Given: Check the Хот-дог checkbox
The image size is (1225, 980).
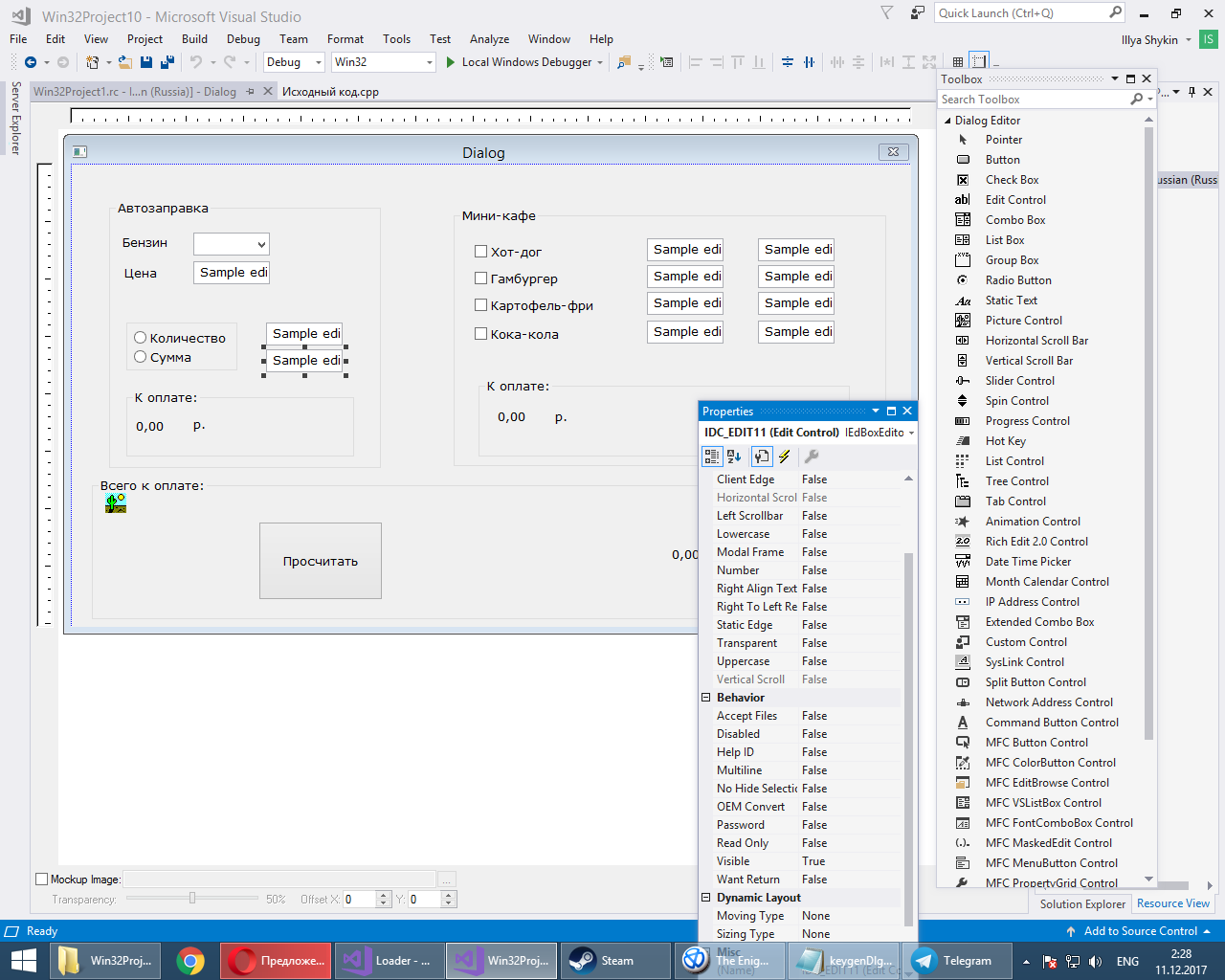Looking at the screenshot, I should click(481, 252).
